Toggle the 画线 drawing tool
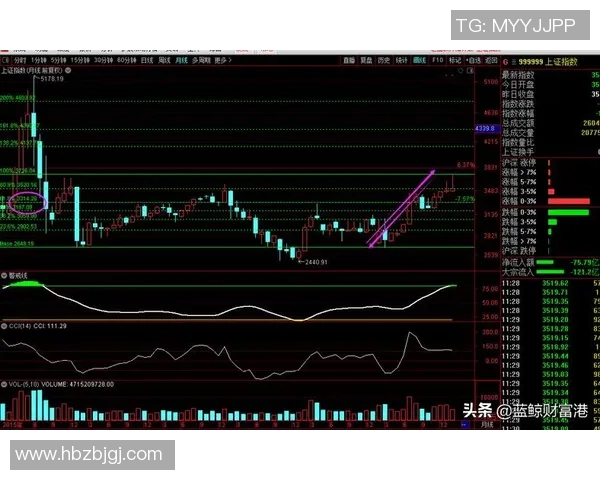The width and height of the screenshot is (600, 480). (x=419, y=60)
